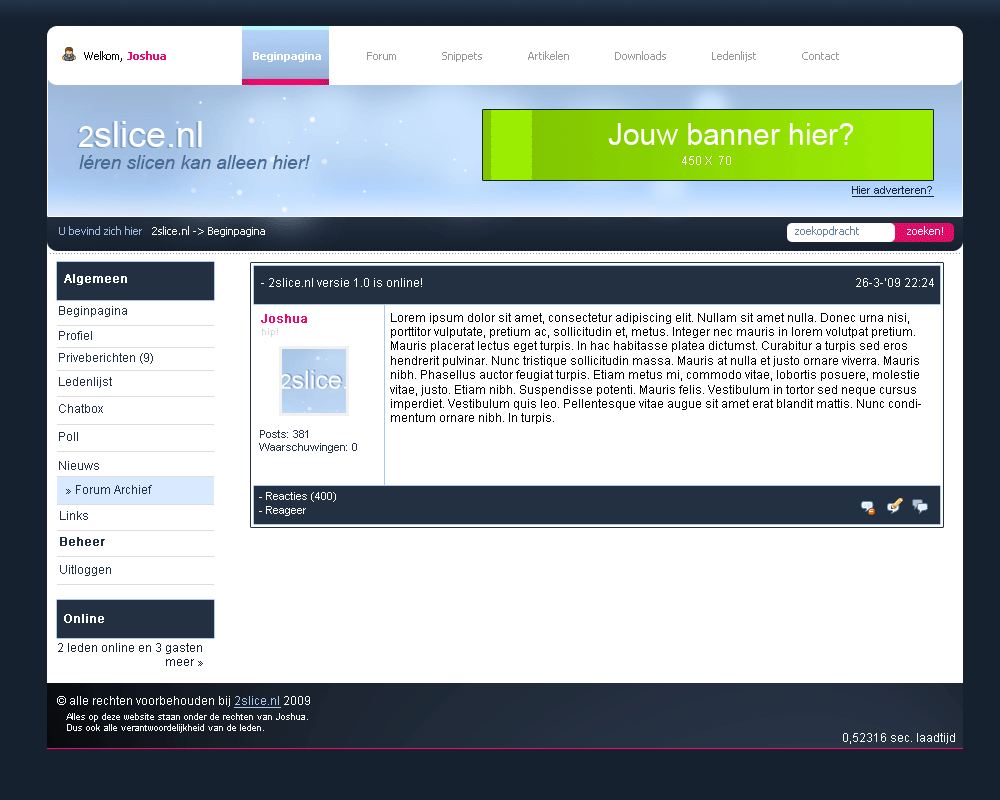Focus the zoekopdracht search field

point(840,232)
